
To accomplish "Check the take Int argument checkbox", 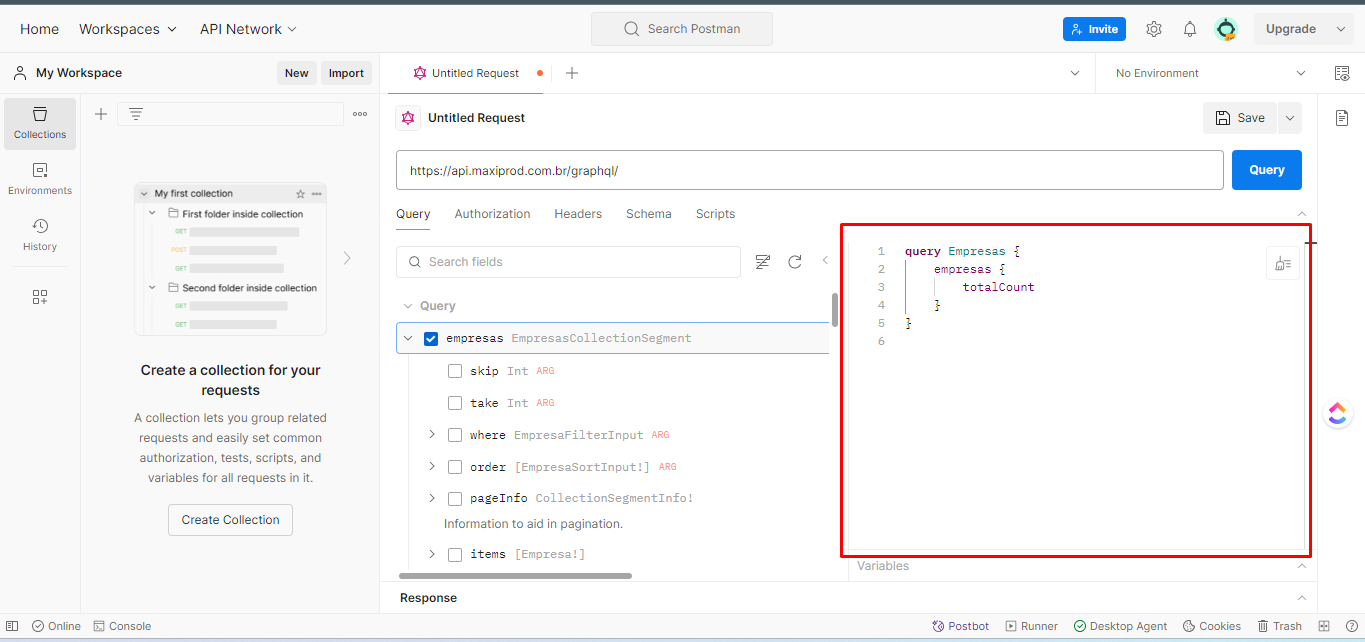I will [x=455, y=403].
